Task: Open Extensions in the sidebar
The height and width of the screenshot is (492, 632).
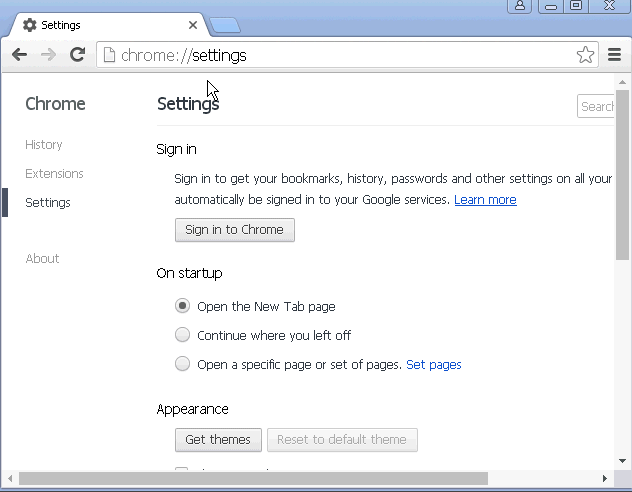Action: [54, 174]
